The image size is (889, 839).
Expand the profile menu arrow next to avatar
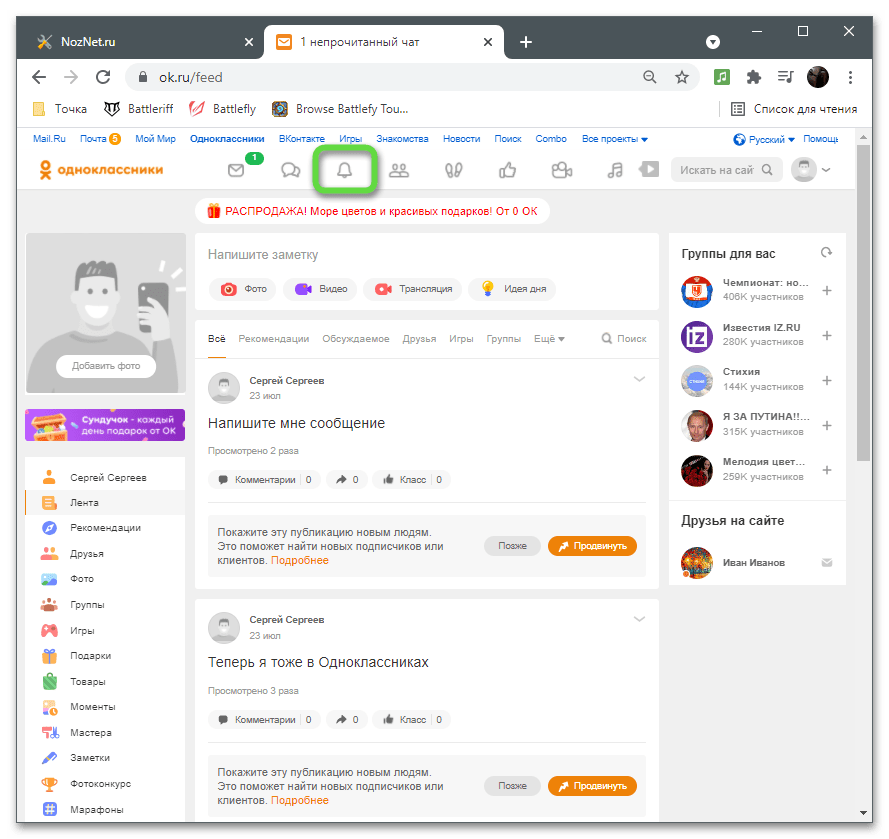pos(826,170)
